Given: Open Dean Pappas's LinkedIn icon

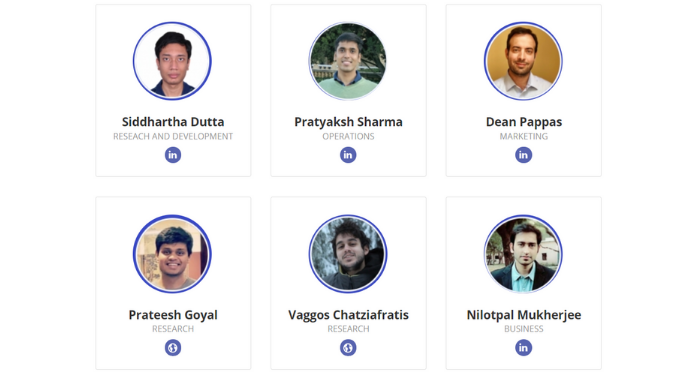Looking at the screenshot, I should click(x=524, y=155).
